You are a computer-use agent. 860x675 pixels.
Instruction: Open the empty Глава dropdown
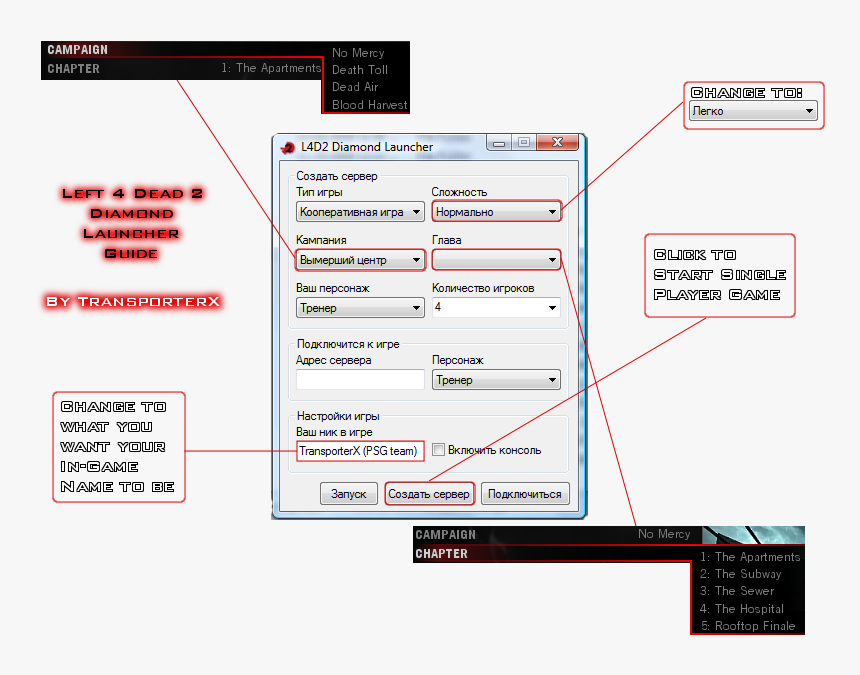[x=496, y=260]
